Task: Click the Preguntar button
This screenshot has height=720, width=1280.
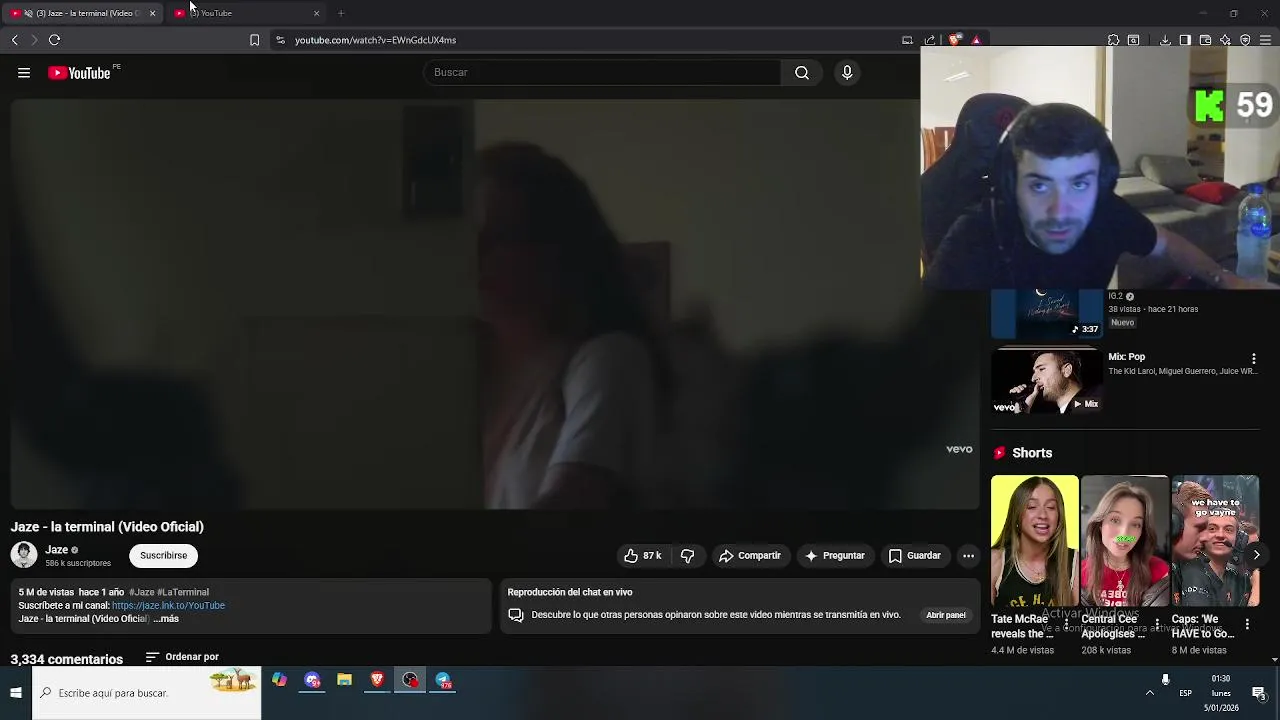Action: [835, 555]
